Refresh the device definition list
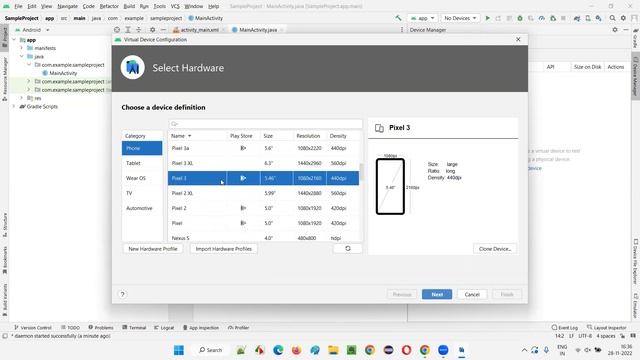The height and width of the screenshot is (360, 640). click(348, 249)
